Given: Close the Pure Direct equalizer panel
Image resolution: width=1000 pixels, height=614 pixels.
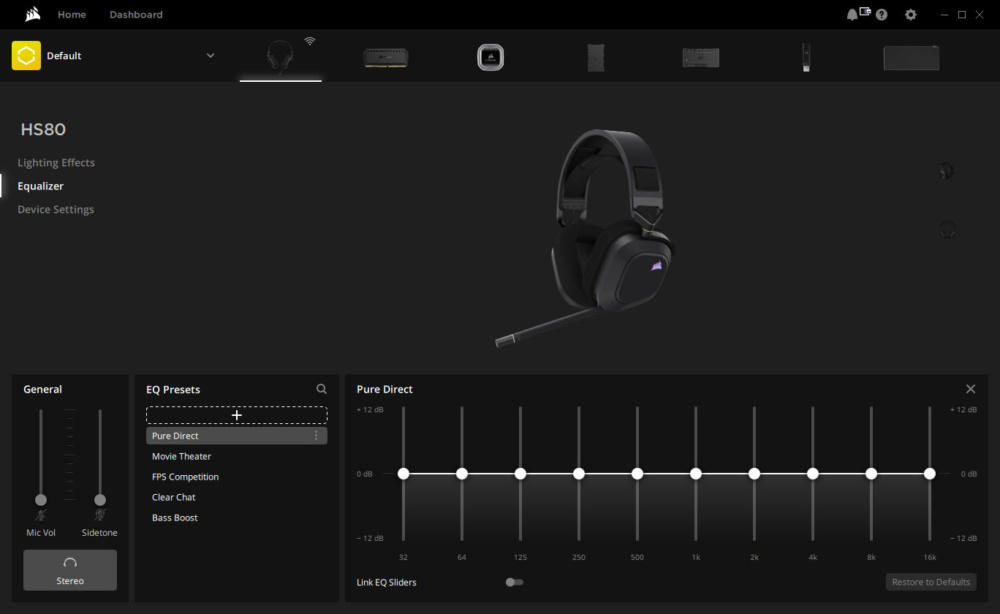Looking at the screenshot, I should pyautogui.click(x=971, y=389).
